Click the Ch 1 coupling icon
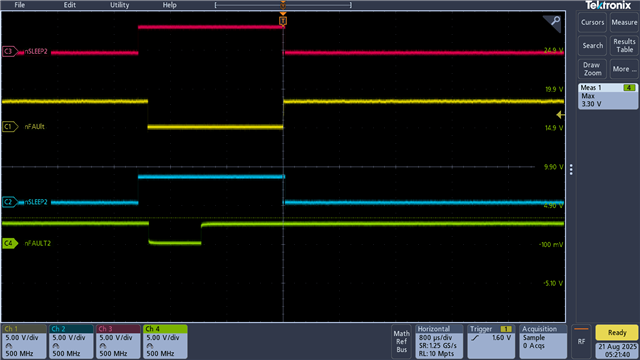 [x=9, y=346]
